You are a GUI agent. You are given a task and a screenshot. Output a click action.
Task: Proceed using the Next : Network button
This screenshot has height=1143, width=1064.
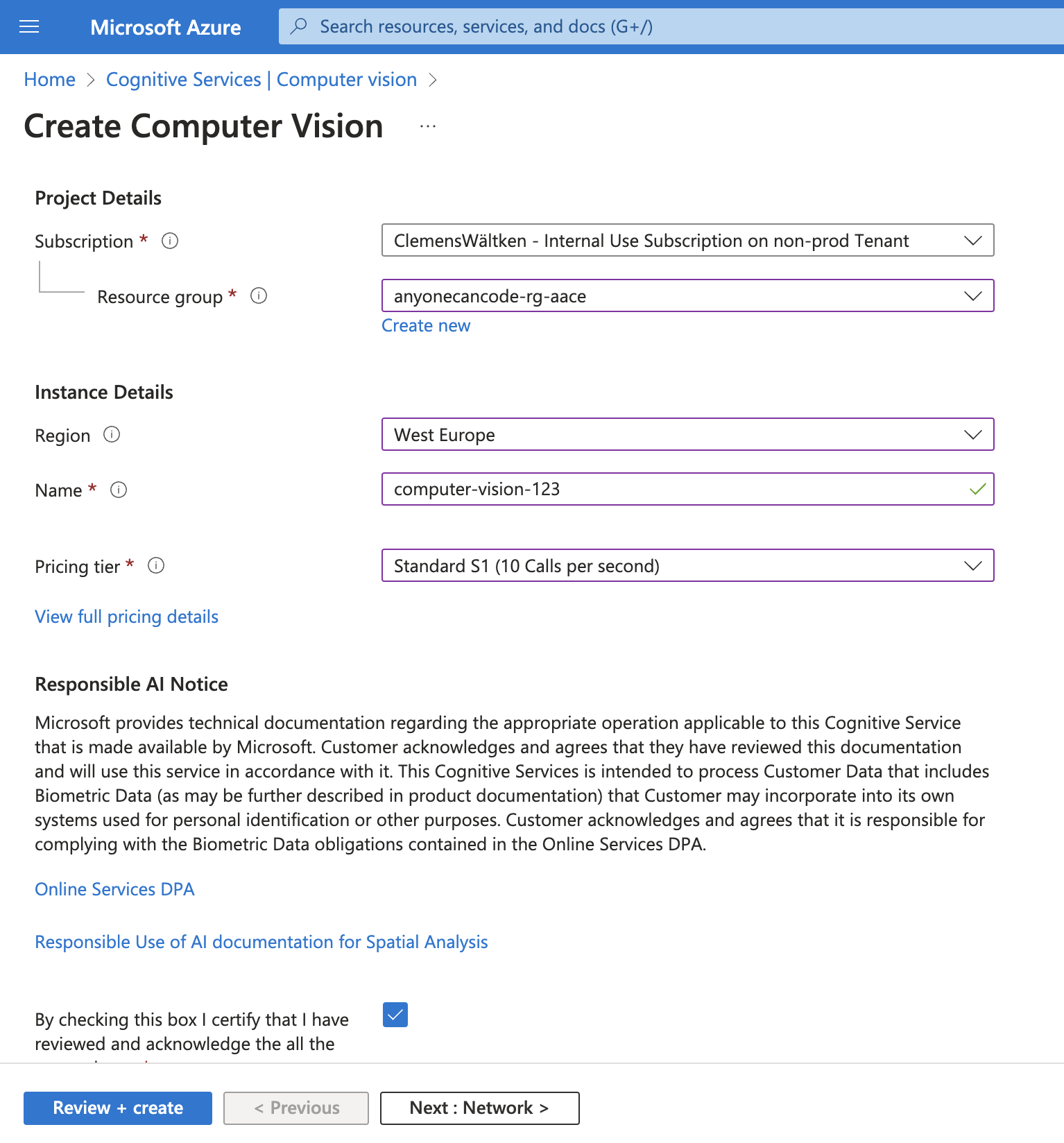479,1108
